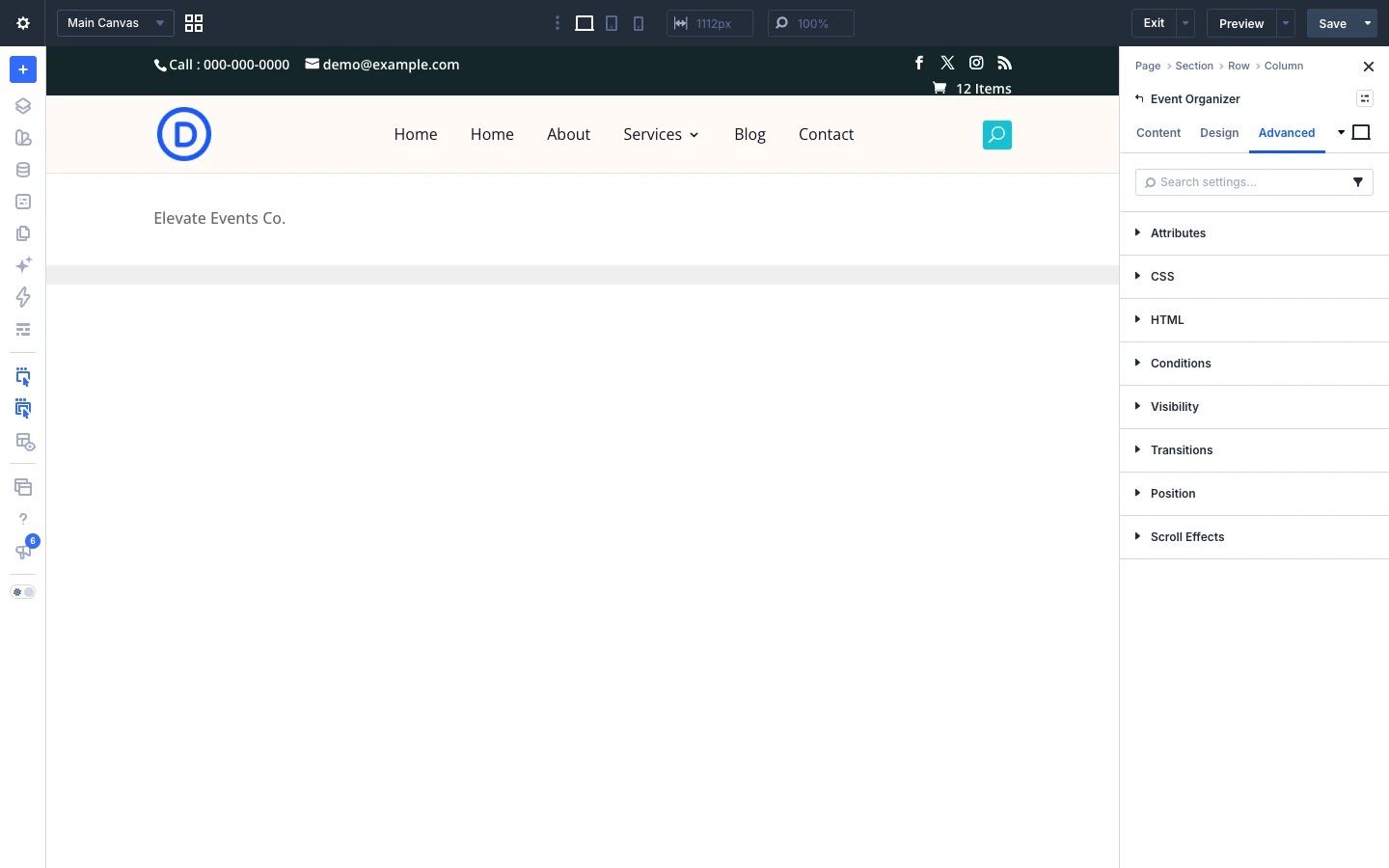Go back using arrow beside Event Organizer

pos(1139,98)
